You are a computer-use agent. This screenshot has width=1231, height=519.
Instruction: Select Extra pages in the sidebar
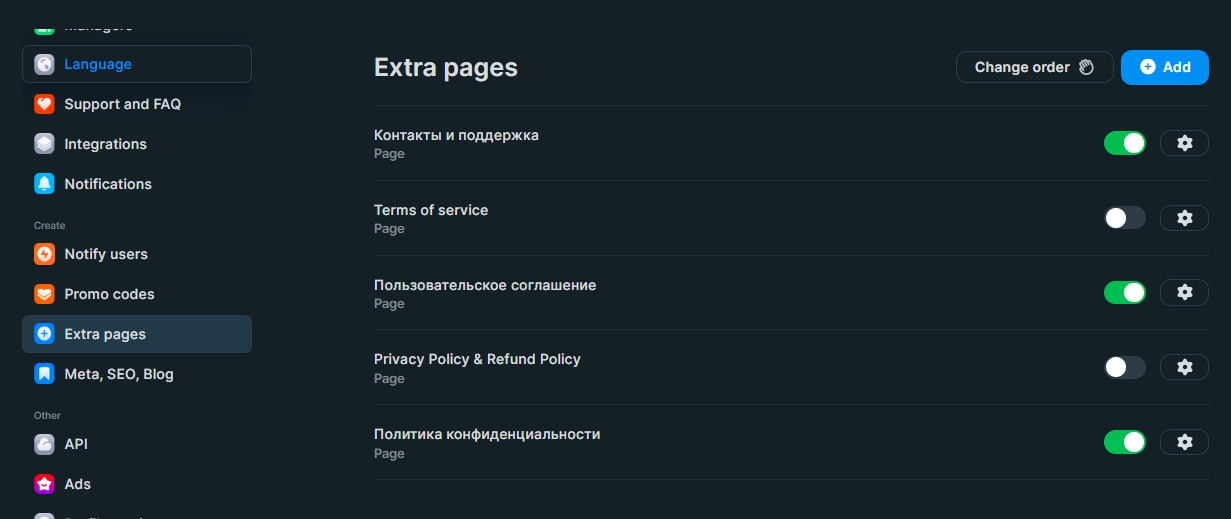point(105,334)
